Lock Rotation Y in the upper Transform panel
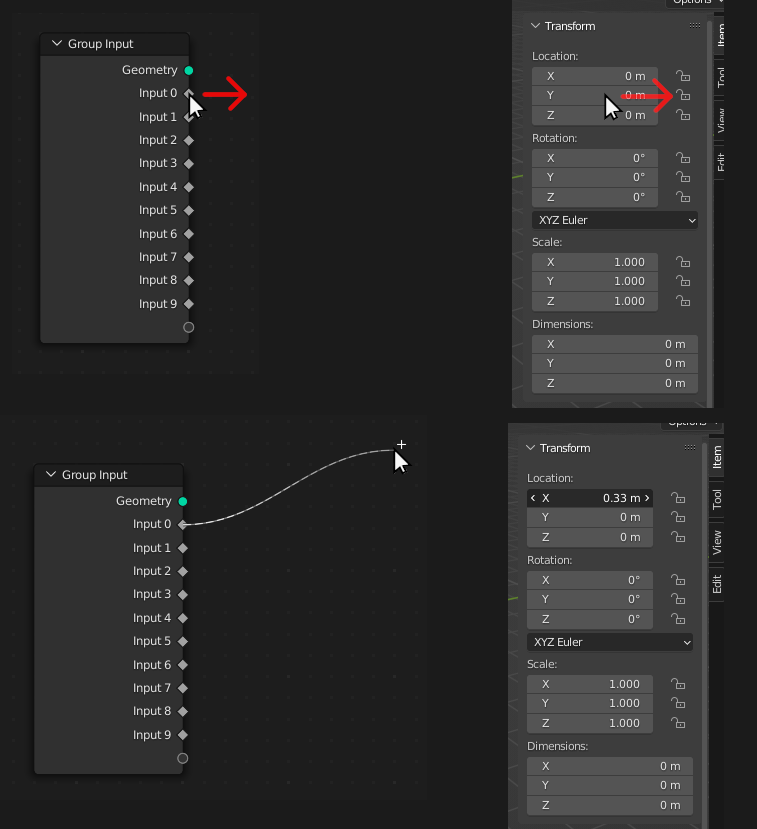The width and height of the screenshot is (757, 829). coord(683,177)
